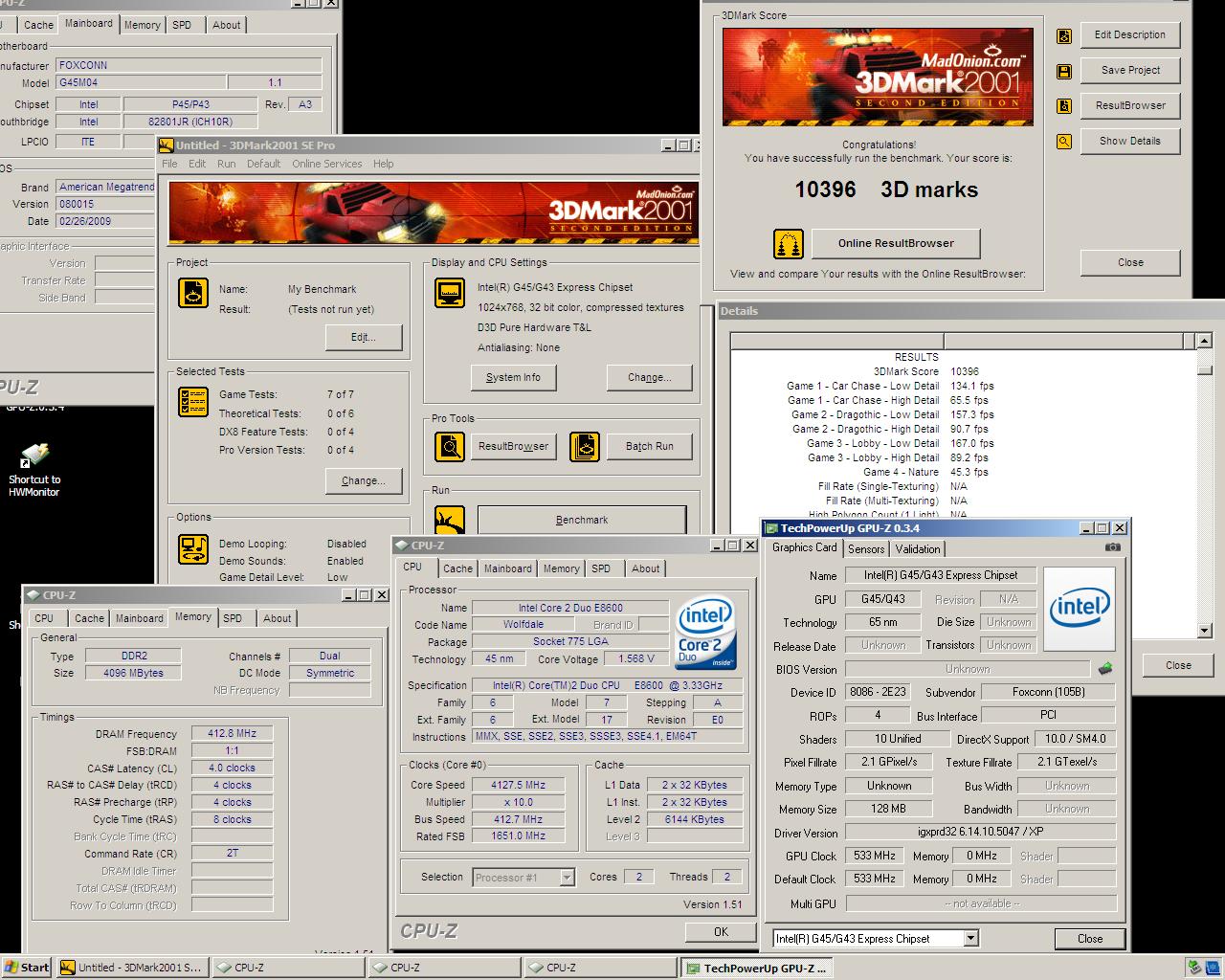Open the File menu in 3DMark2001
This screenshot has height=980, width=1225.
(169, 164)
